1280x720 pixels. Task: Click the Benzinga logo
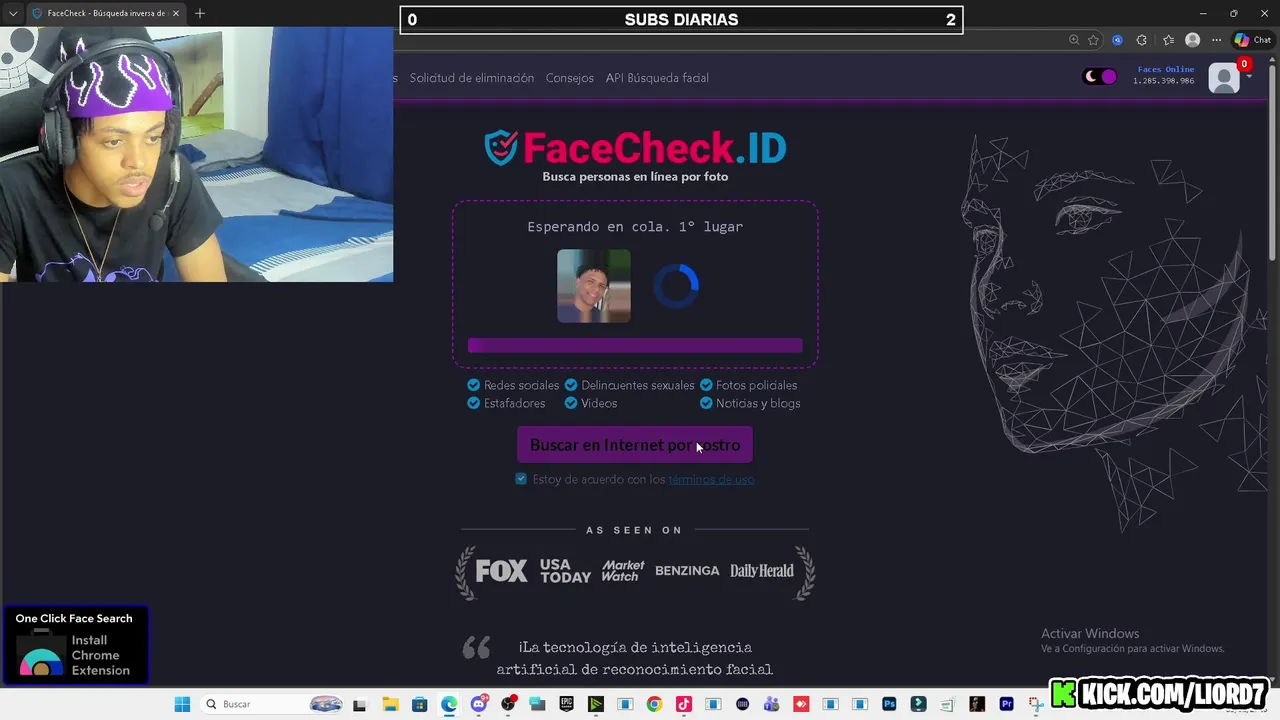pyautogui.click(x=687, y=571)
